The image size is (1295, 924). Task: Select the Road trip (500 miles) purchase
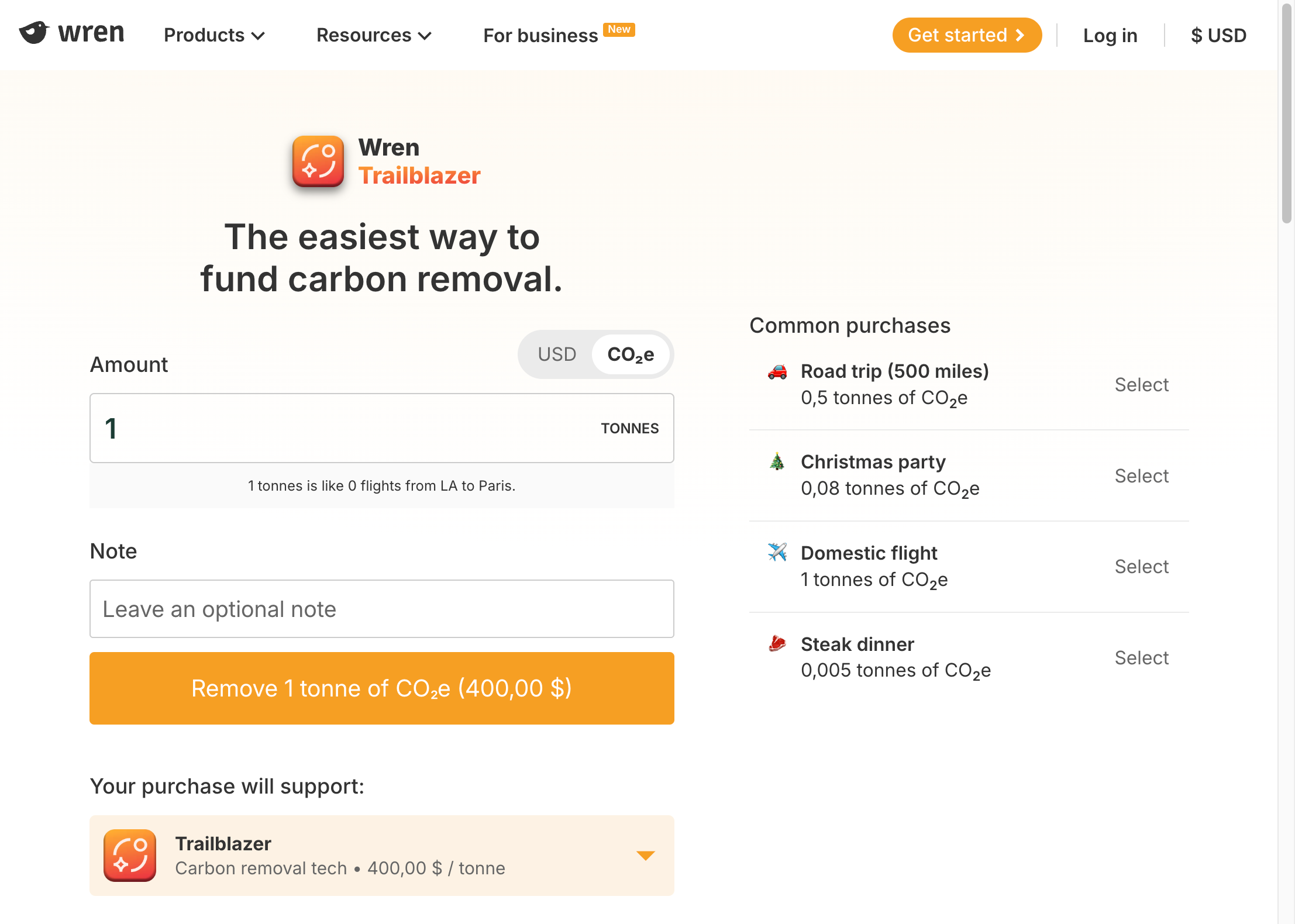[x=1141, y=385]
